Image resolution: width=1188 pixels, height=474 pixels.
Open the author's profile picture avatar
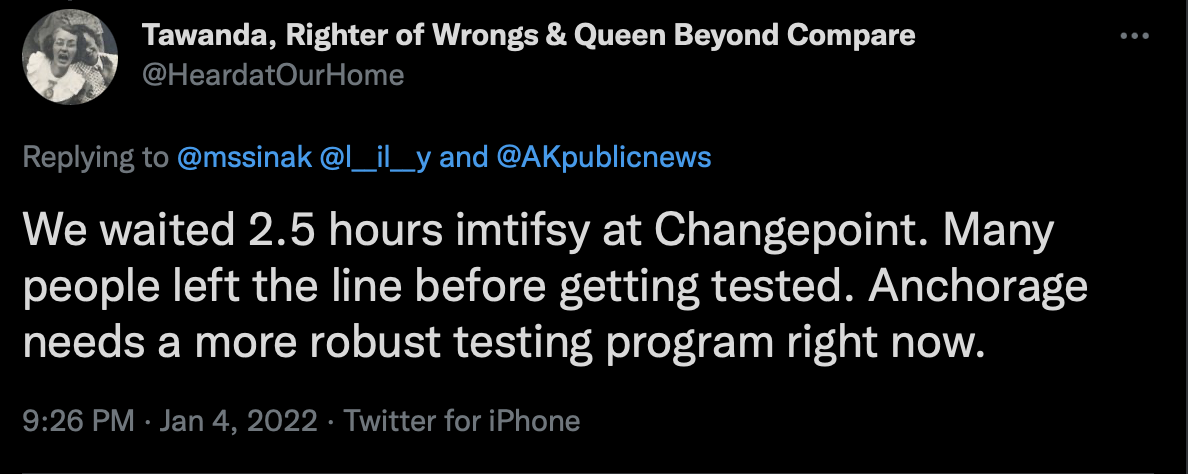click(70, 57)
